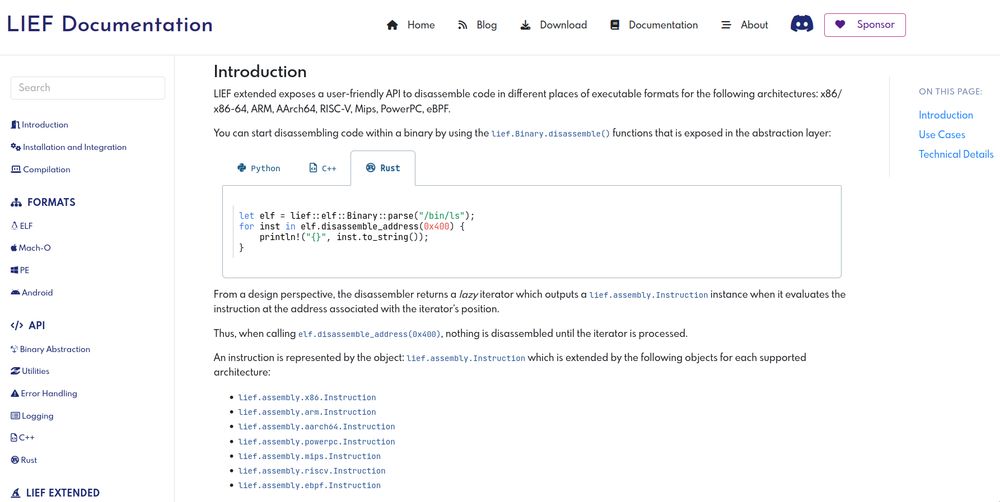Screen dimensions: 1000x502
Task: Click the Introduction page heading
Action: coord(260,71)
